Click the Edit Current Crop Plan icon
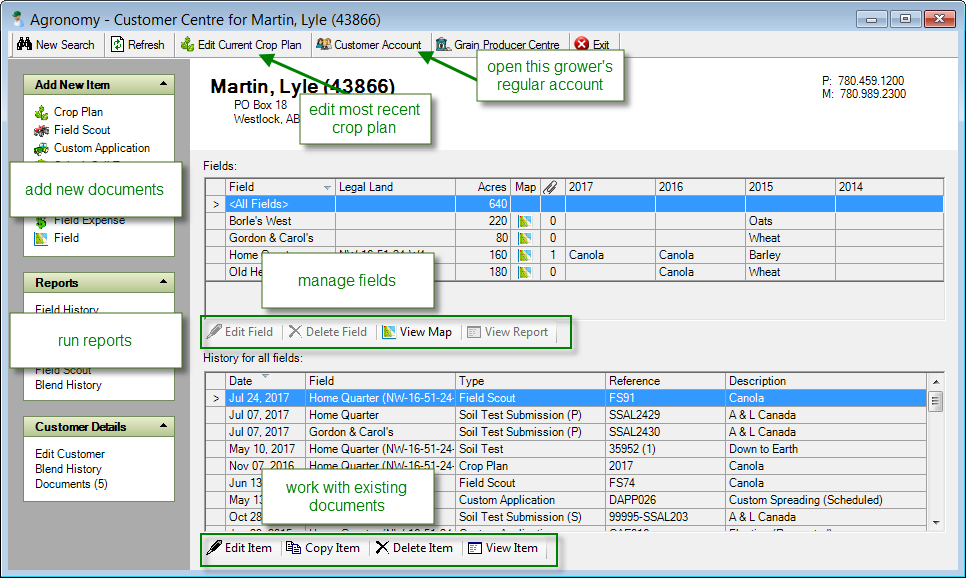This screenshot has height=578, width=966. tap(187, 44)
